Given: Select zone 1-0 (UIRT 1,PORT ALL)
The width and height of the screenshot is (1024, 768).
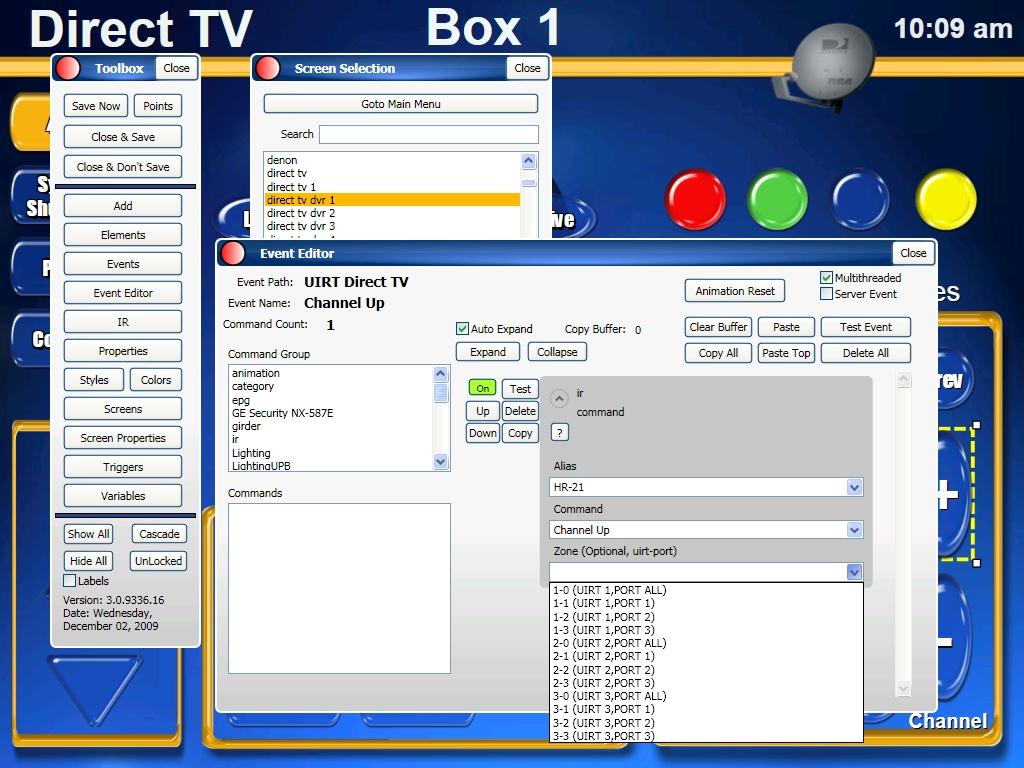Looking at the screenshot, I should [x=706, y=590].
